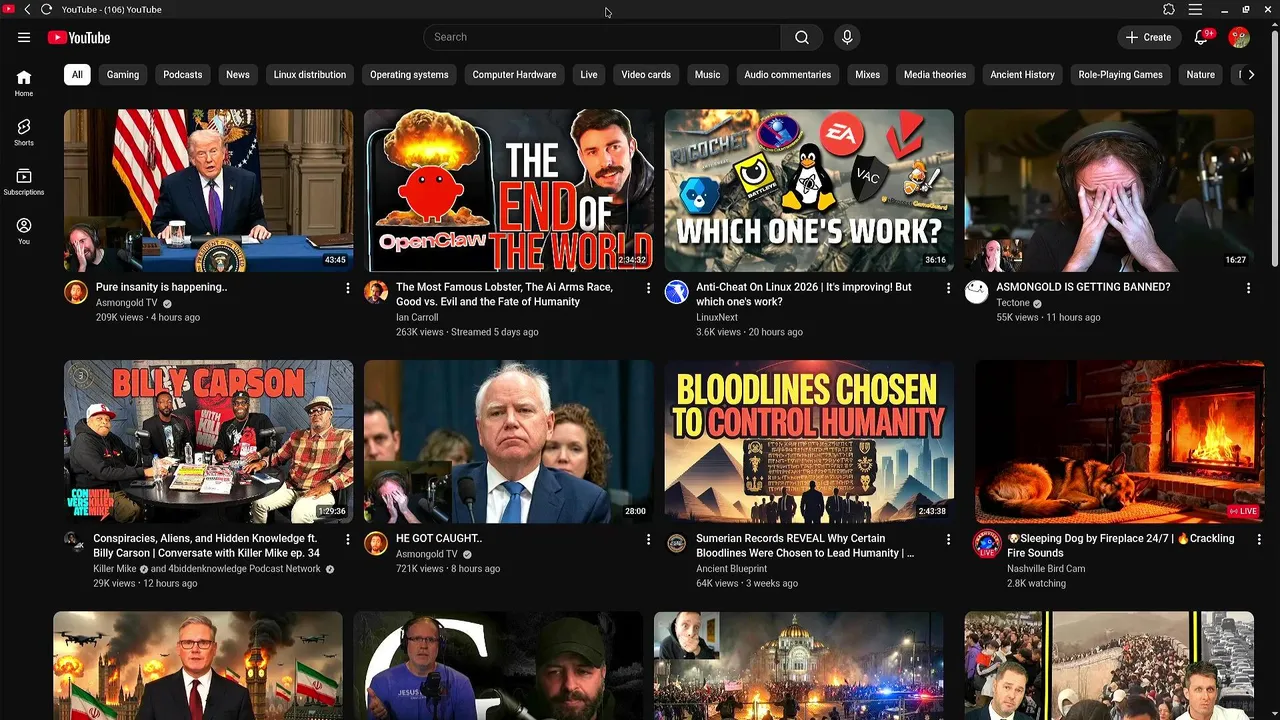The width and height of the screenshot is (1280, 720).
Task: Select the Audio commentaries chip
Action: click(788, 75)
